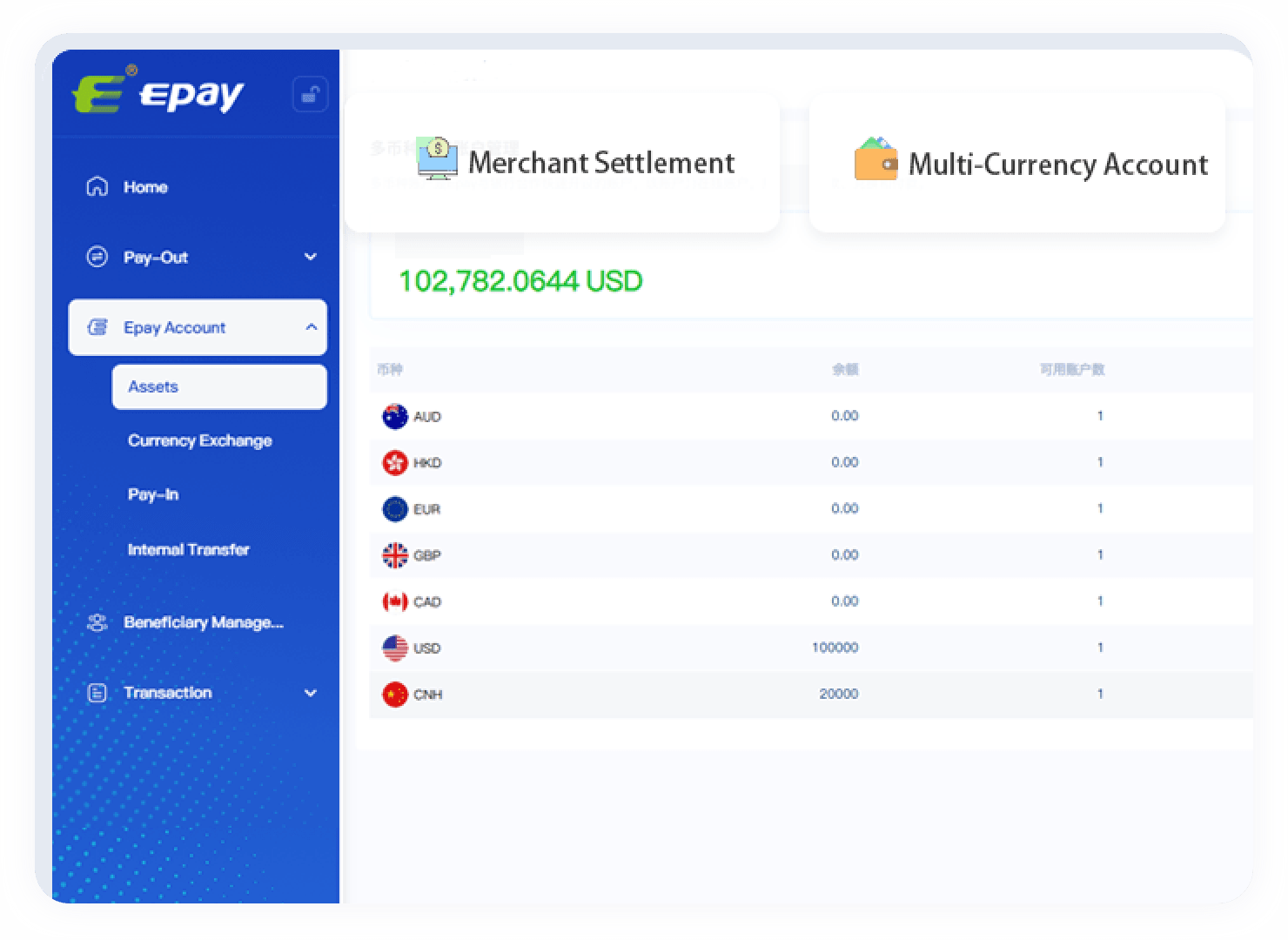Screen dimensions: 1288x940
Task: Click the CNH balance 20000
Action: (839, 694)
